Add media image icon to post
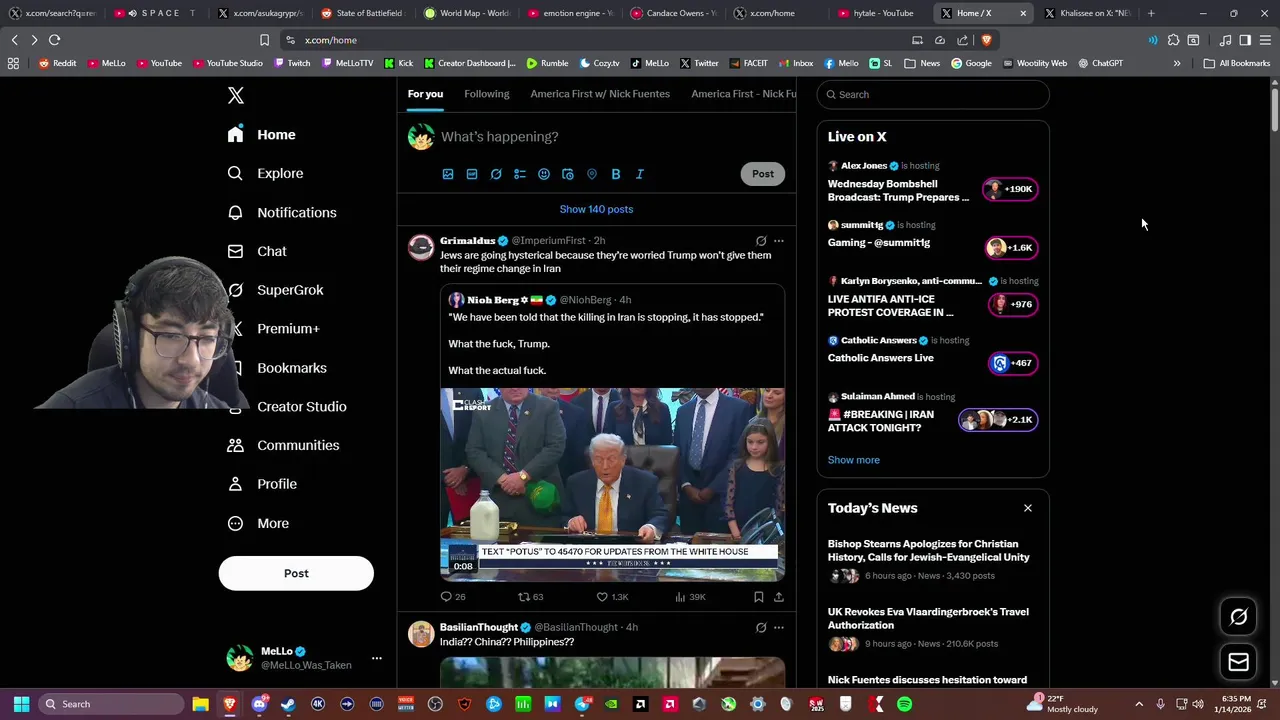This screenshot has height=720, width=1280. pos(448,174)
